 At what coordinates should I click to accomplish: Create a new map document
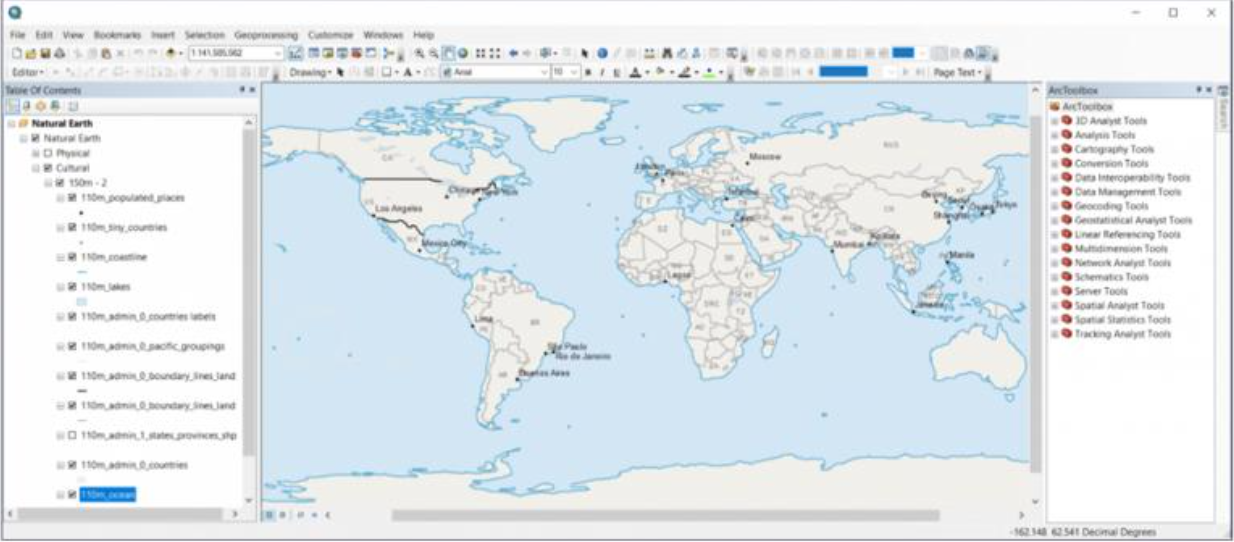[16, 52]
